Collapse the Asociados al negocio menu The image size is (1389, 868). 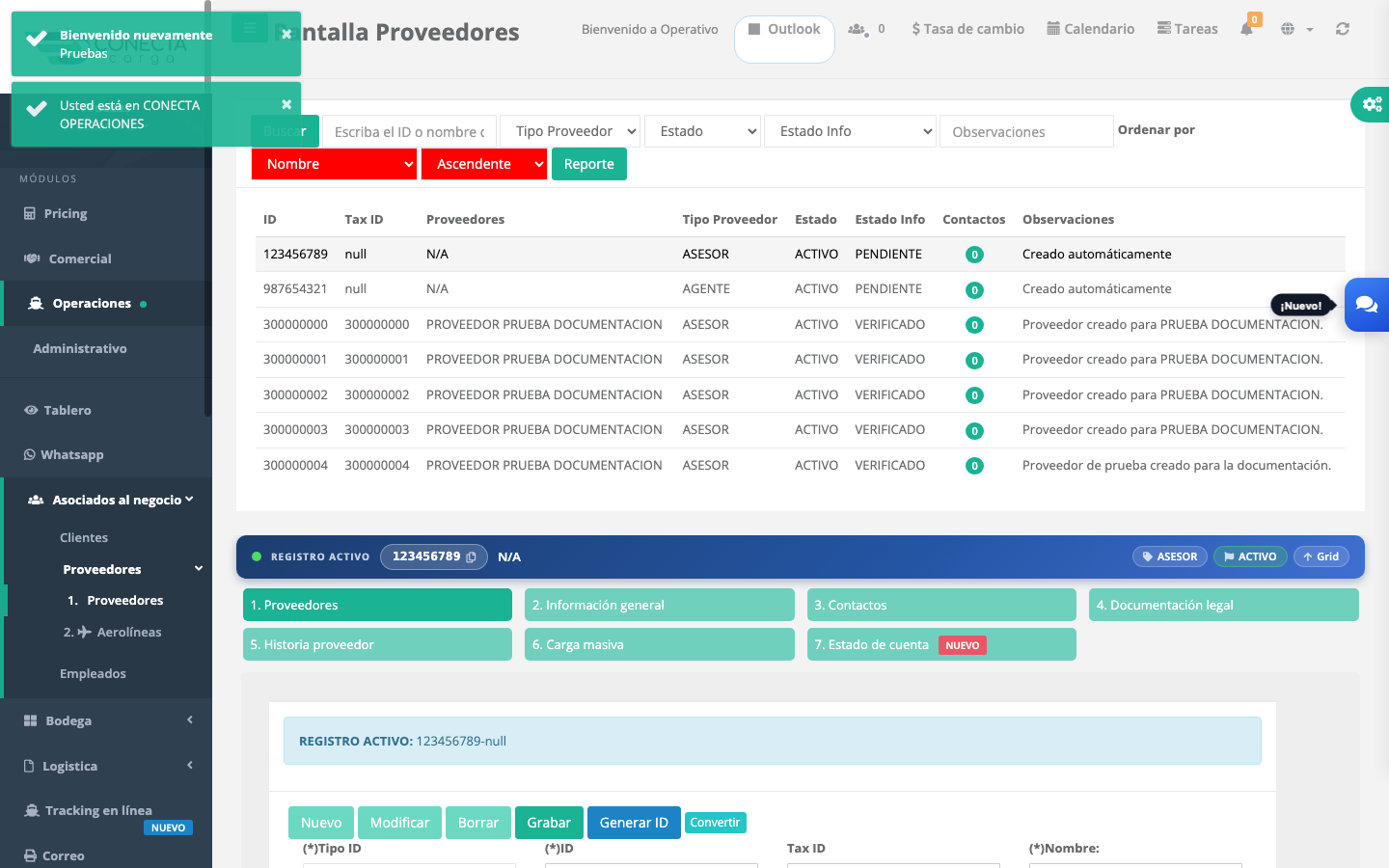coord(116,500)
